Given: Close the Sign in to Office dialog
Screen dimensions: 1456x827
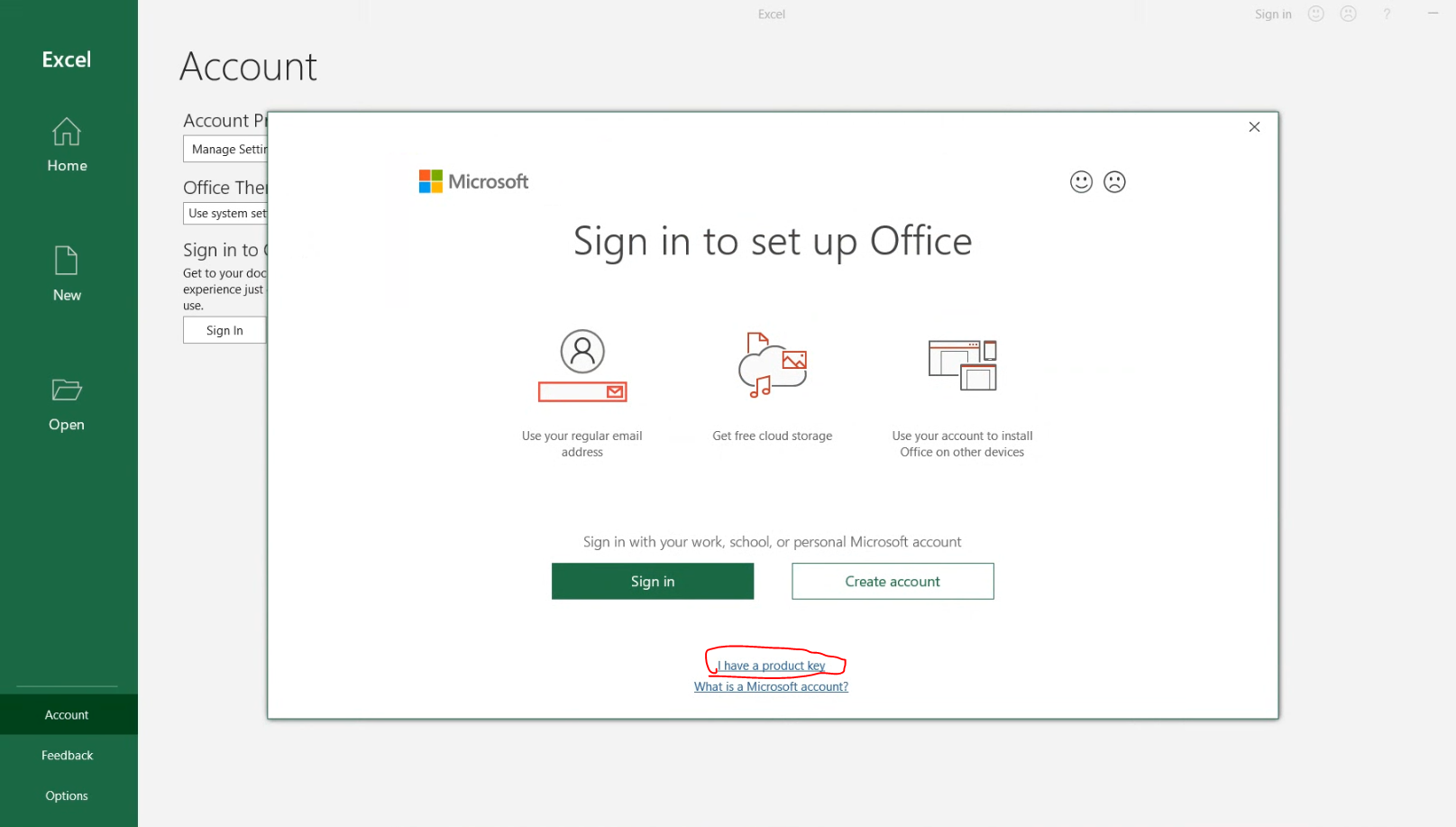Looking at the screenshot, I should 1254,127.
